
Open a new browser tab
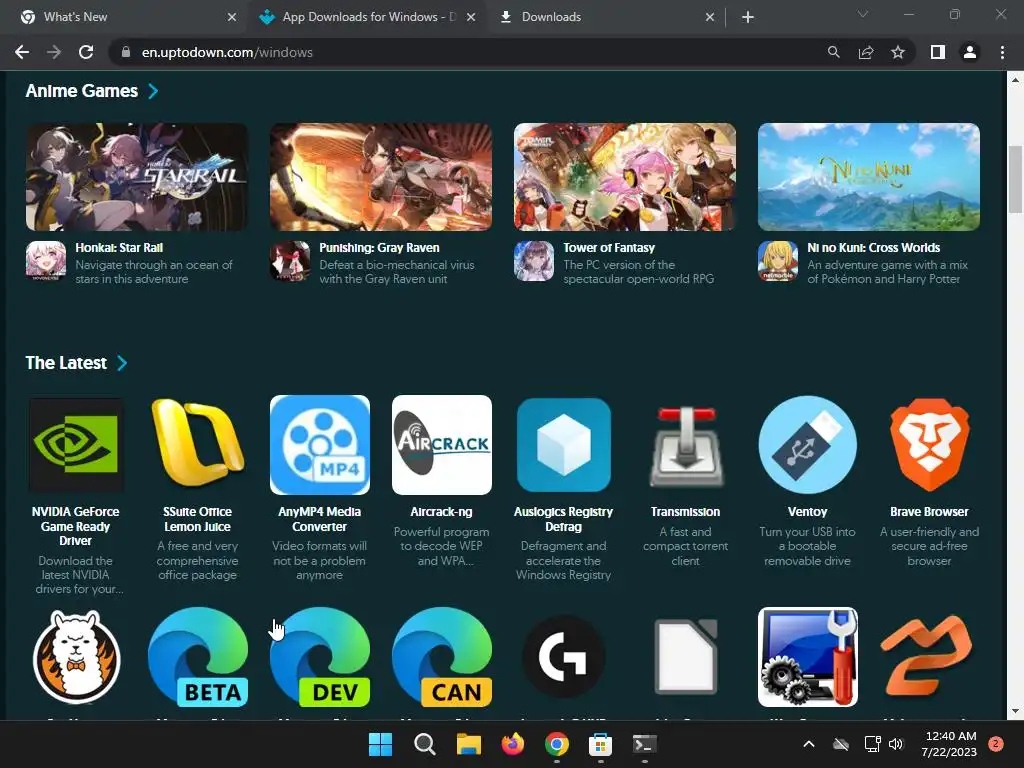pos(748,17)
